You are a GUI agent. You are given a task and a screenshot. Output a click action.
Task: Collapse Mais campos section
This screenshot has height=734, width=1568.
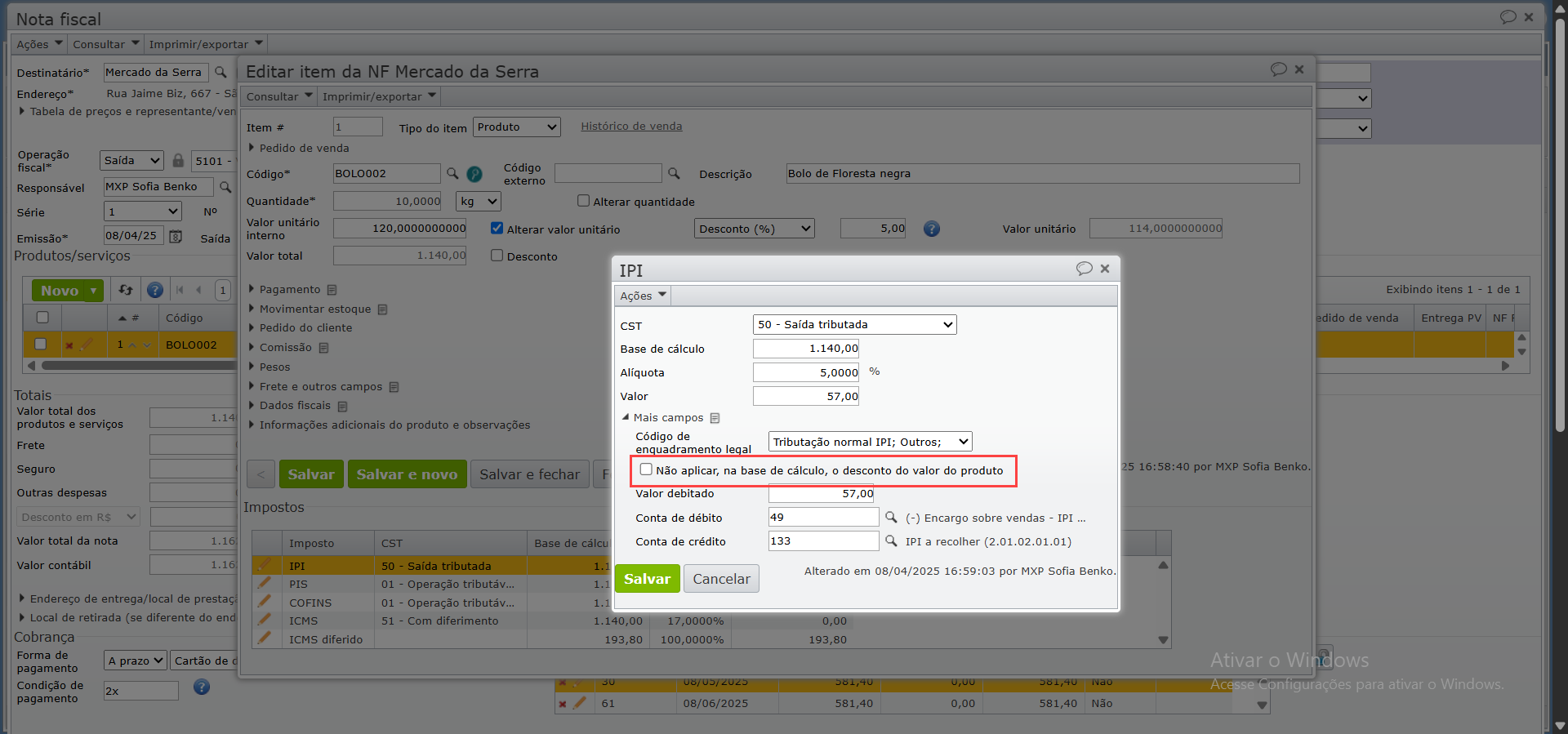pos(626,417)
